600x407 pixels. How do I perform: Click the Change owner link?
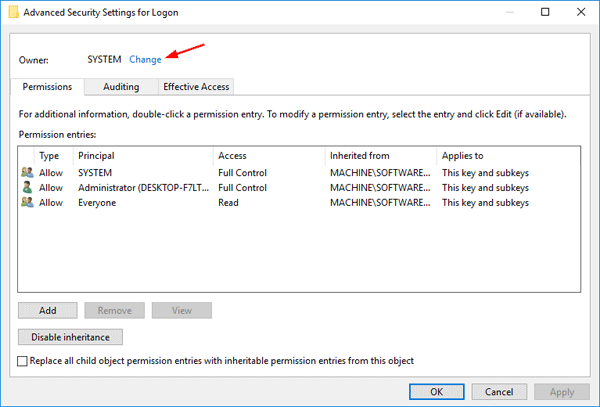pyautogui.click(x=145, y=60)
